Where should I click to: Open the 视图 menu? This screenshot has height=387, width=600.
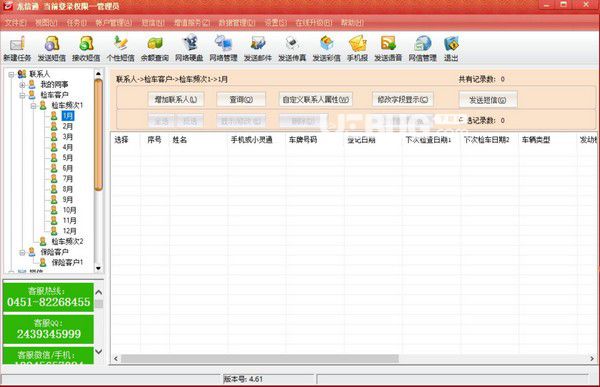tap(46, 23)
